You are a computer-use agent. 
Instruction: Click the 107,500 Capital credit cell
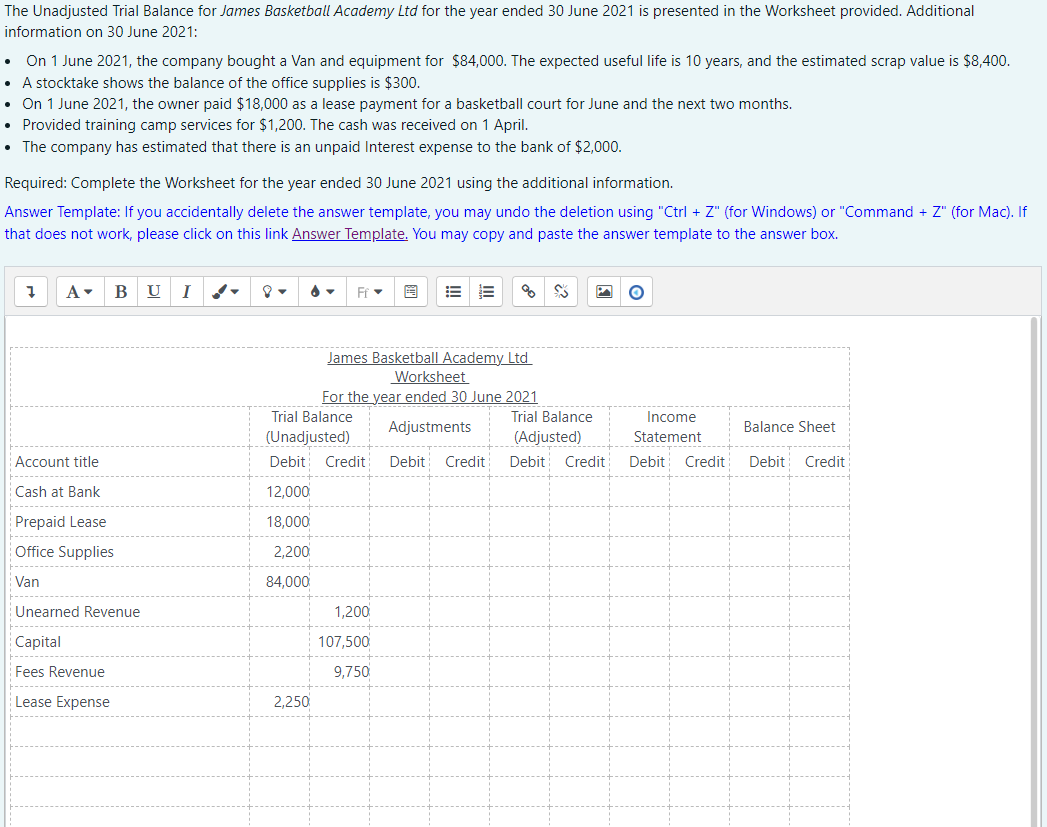pyautogui.click(x=340, y=642)
